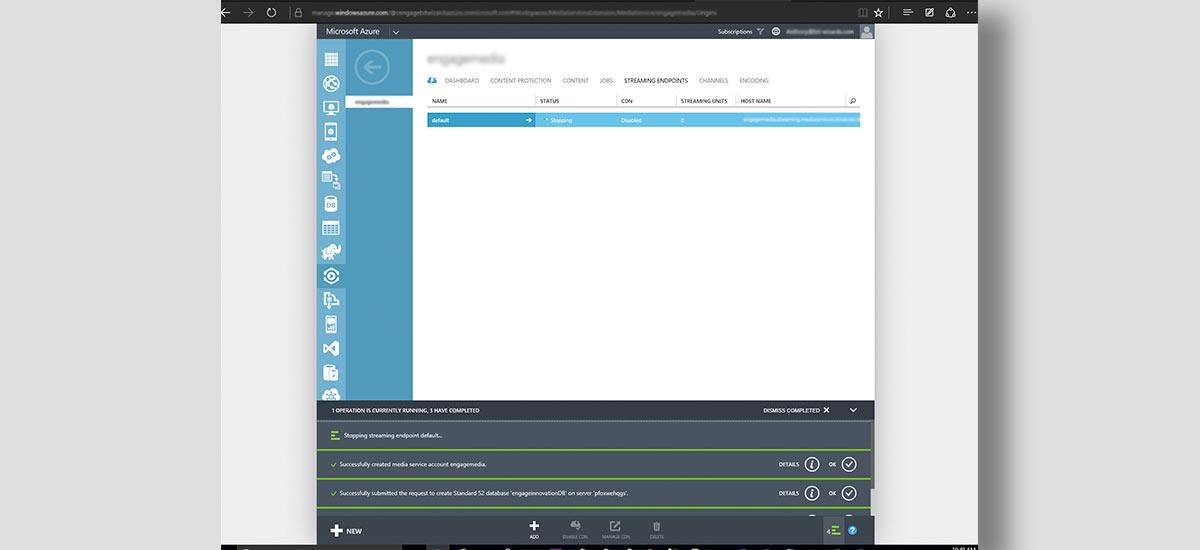This screenshot has width=1200, height=550.
Task: Toggle the notifications count indicator
Action: (834, 530)
